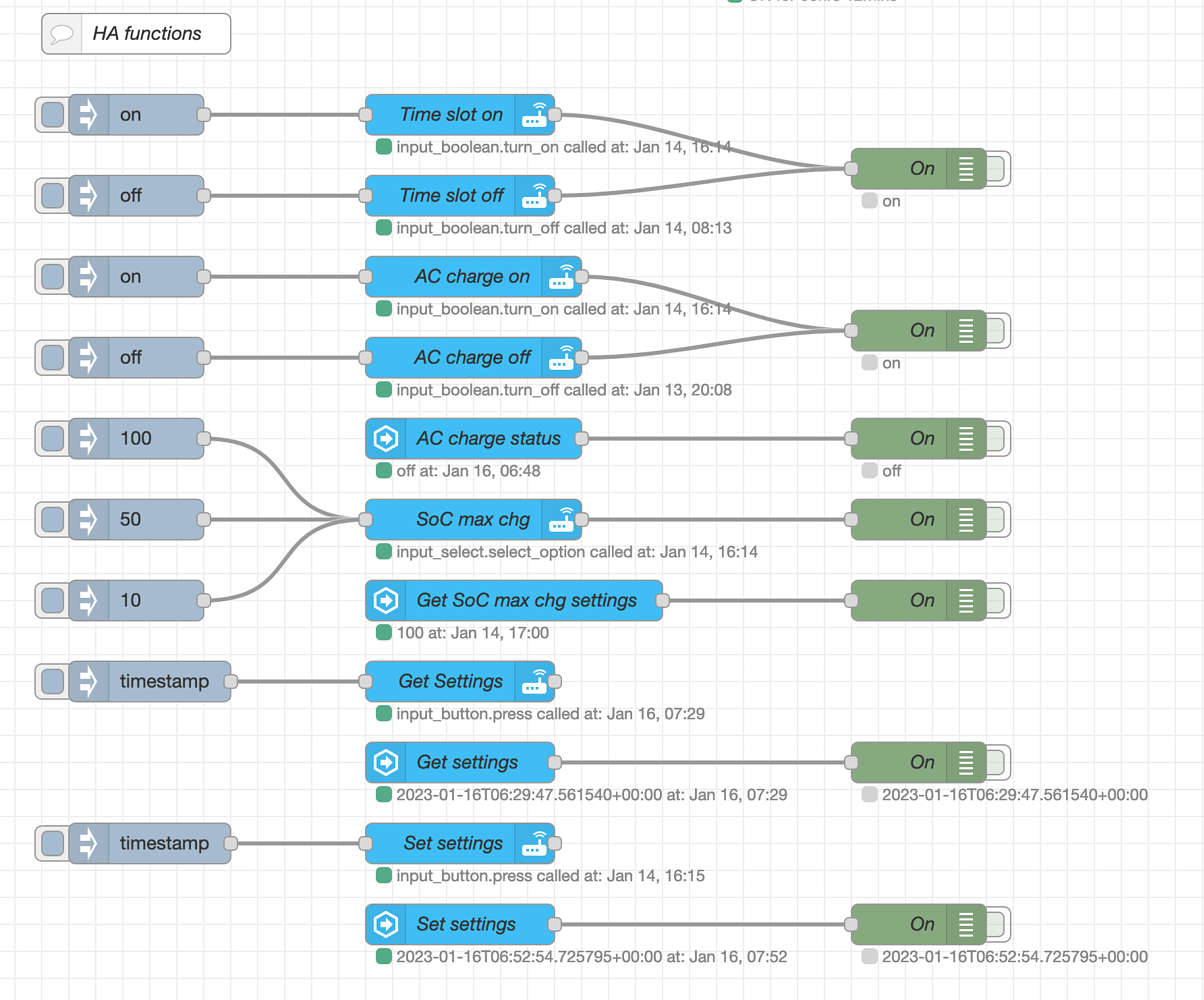Toggle debug output for SoC max chg debug node
The width and height of the screenshot is (1204, 1000).
997,519
